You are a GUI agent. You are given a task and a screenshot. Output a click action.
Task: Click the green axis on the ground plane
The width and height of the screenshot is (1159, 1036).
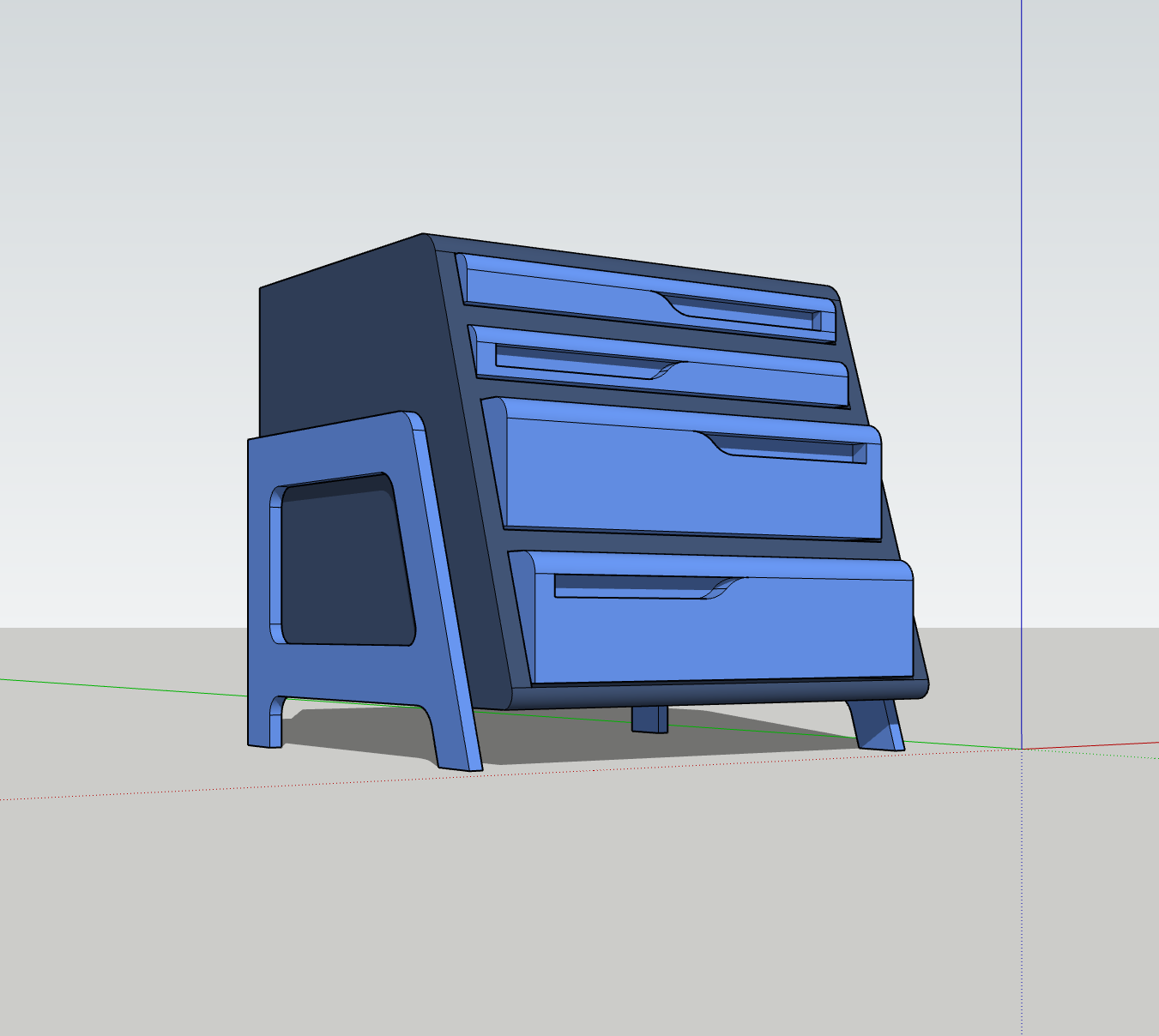[129, 686]
